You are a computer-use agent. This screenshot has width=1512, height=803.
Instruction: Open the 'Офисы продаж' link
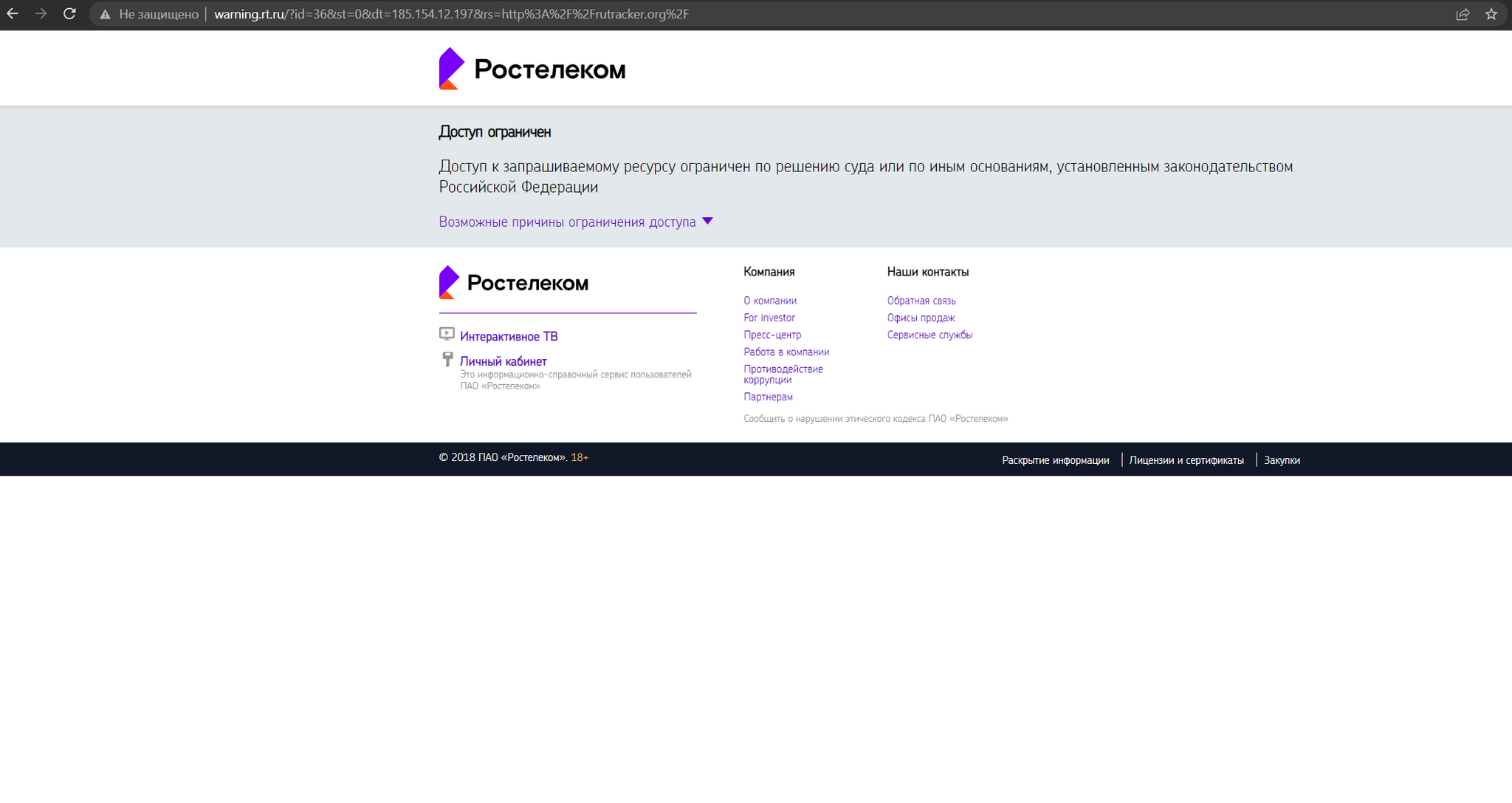coord(921,318)
